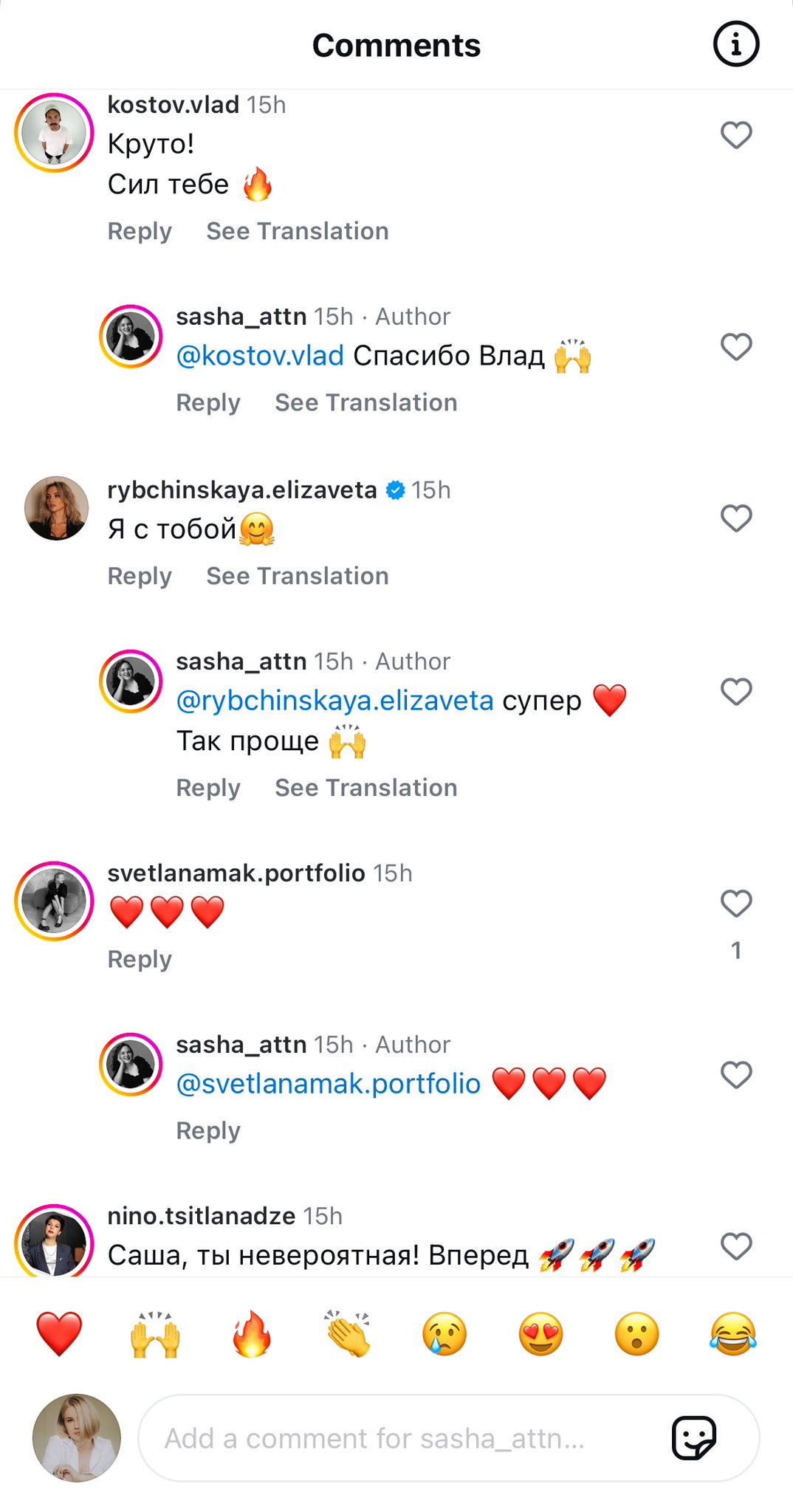This screenshot has height=1512, width=793.
Task: Tap the laughing tears quick reaction emoji
Action: click(733, 1333)
